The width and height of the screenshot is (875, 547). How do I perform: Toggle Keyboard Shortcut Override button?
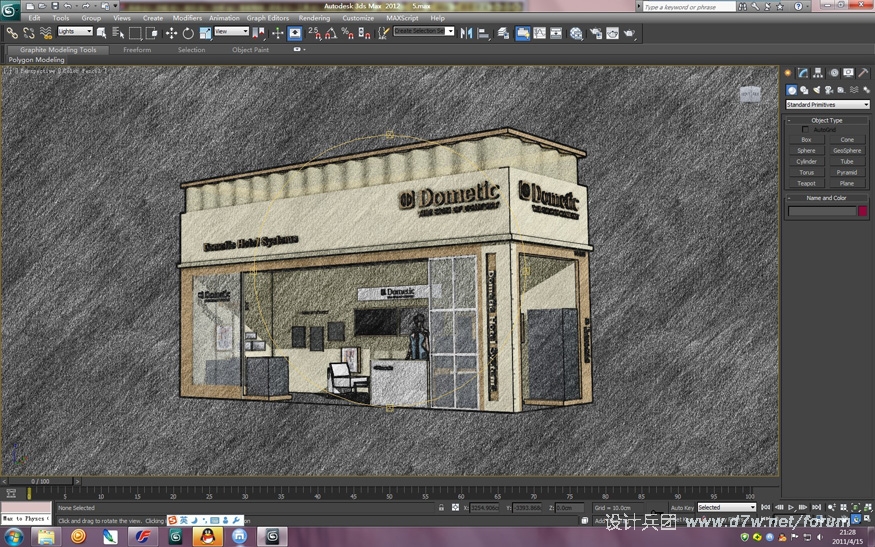coord(295,33)
